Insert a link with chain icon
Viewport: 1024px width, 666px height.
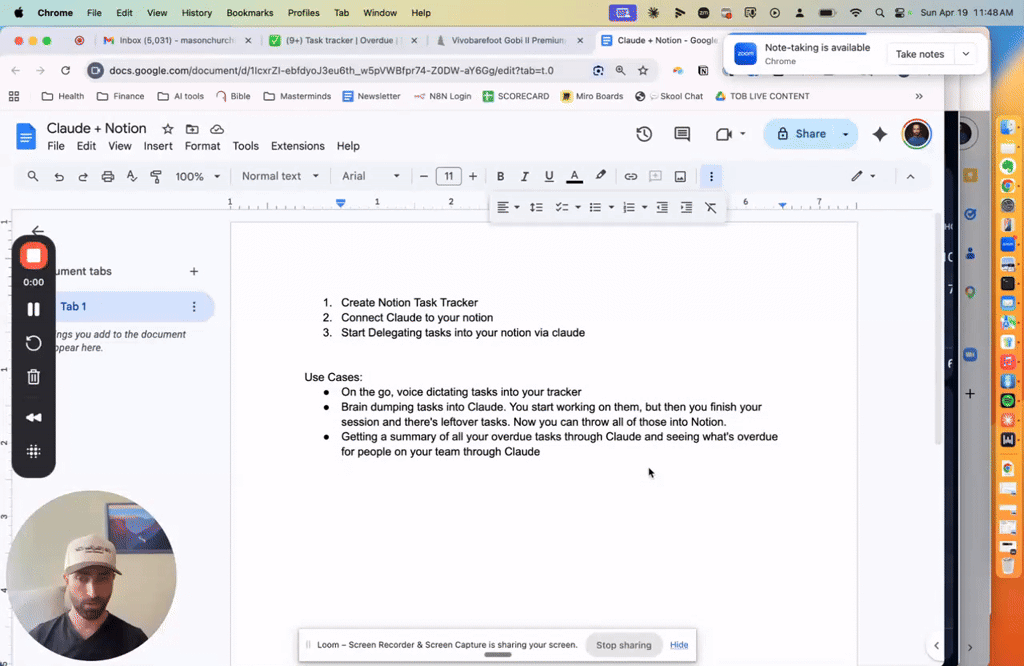(630, 176)
